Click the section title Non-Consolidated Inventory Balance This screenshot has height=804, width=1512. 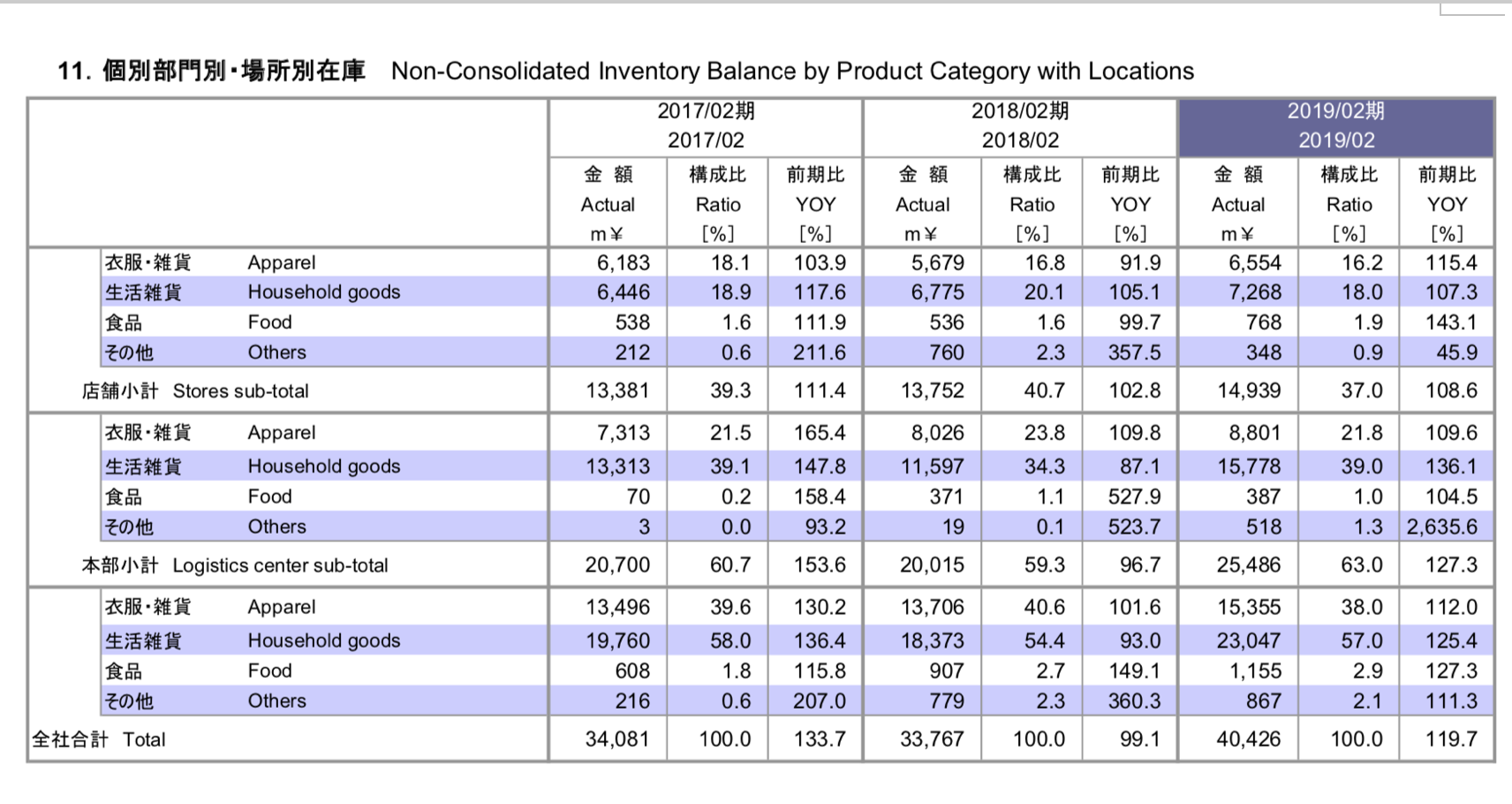click(792, 71)
